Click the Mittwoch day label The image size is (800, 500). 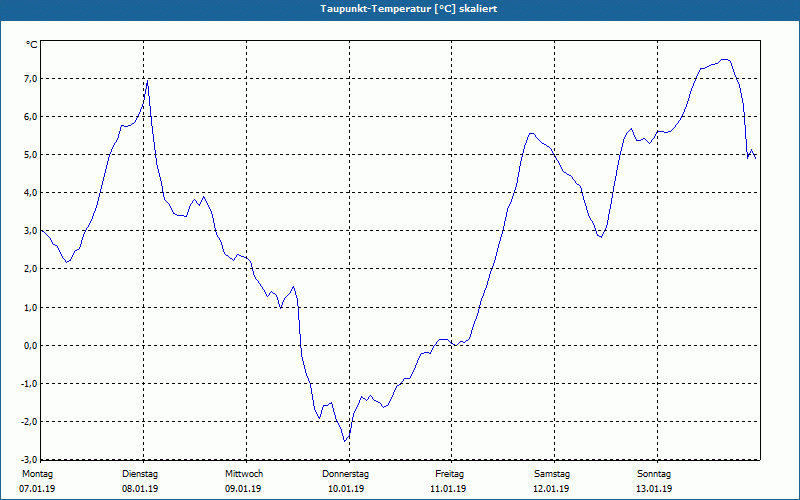pyautogui.click(x=244, y=474)
